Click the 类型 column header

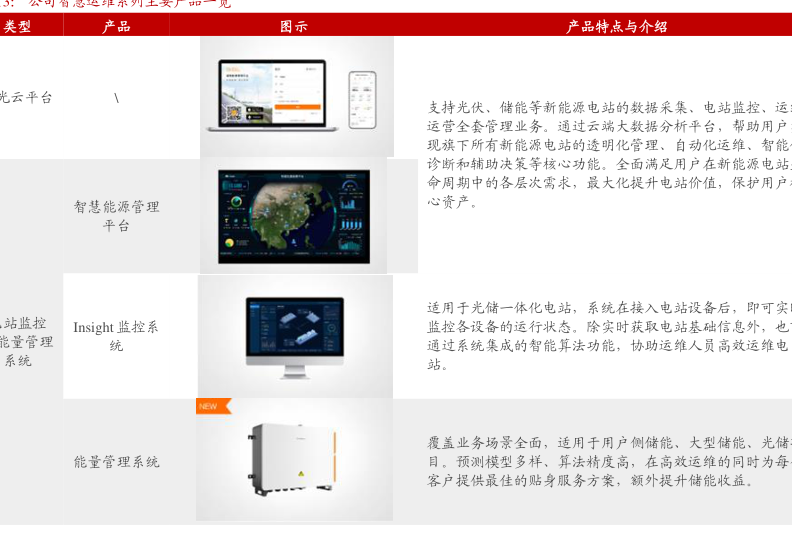[18, 27]
